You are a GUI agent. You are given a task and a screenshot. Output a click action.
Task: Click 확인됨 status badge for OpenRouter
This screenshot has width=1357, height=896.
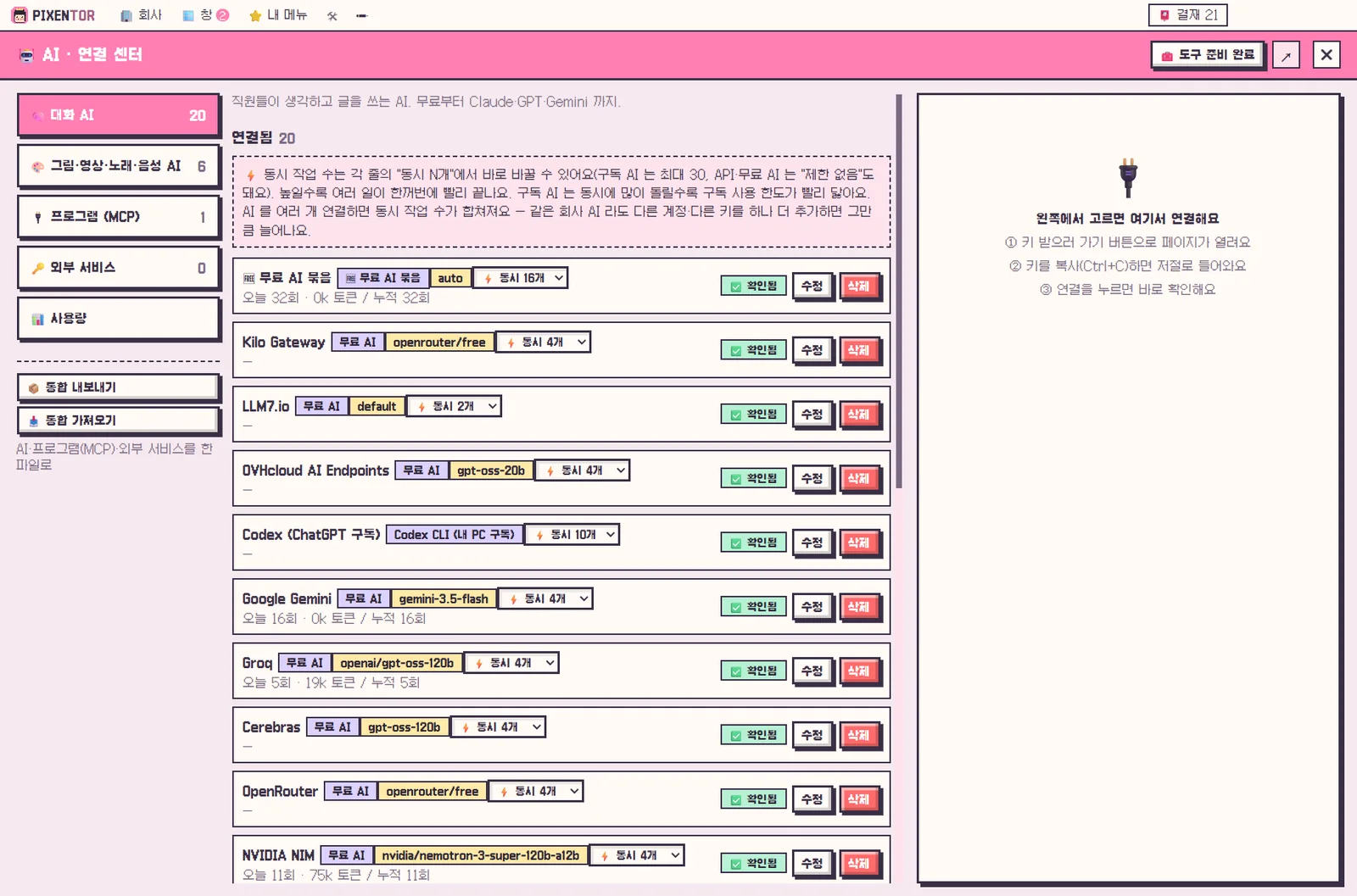click(x=753, y=799)
